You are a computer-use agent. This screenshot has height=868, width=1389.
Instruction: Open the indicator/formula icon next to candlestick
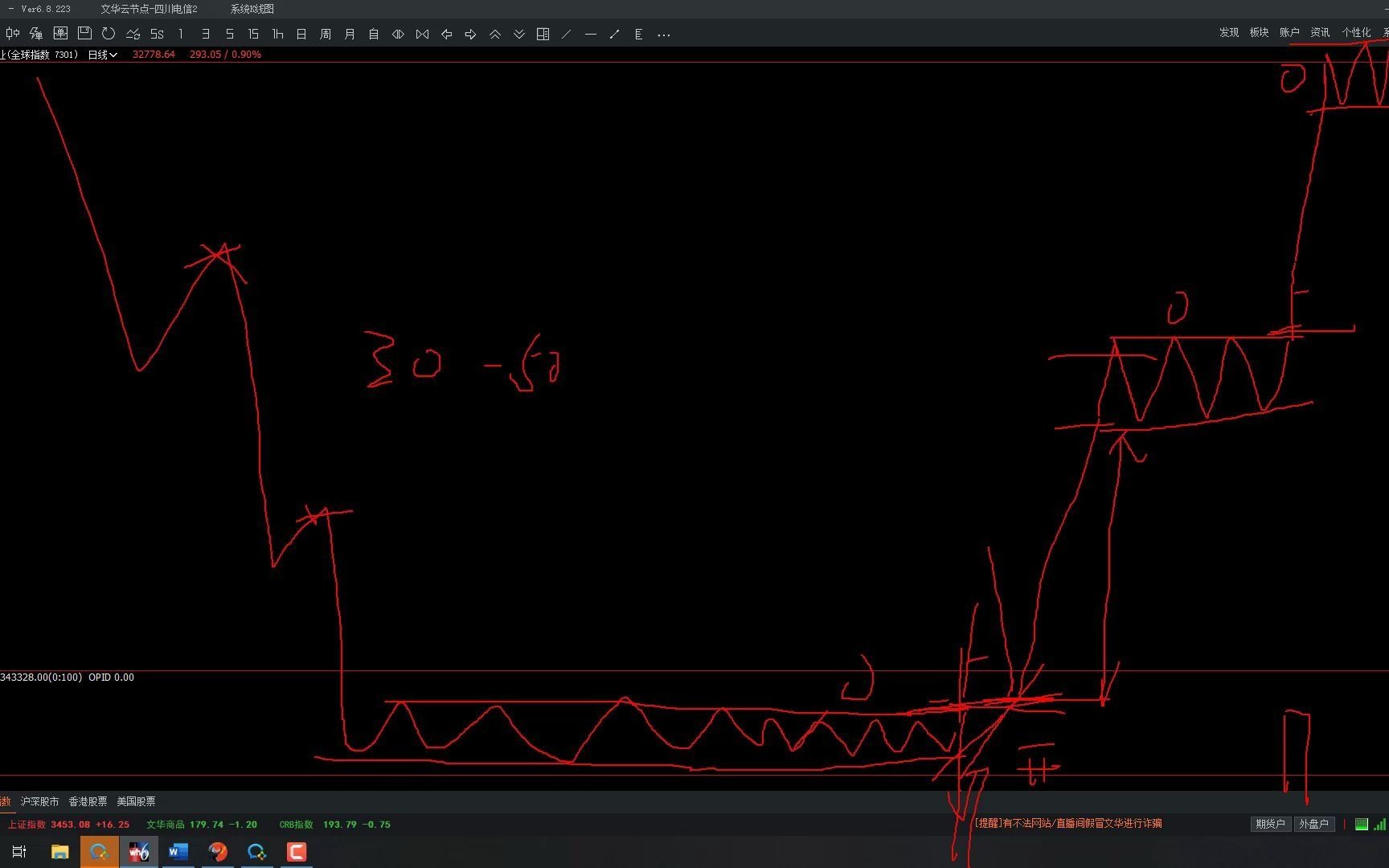click(36, 34)
